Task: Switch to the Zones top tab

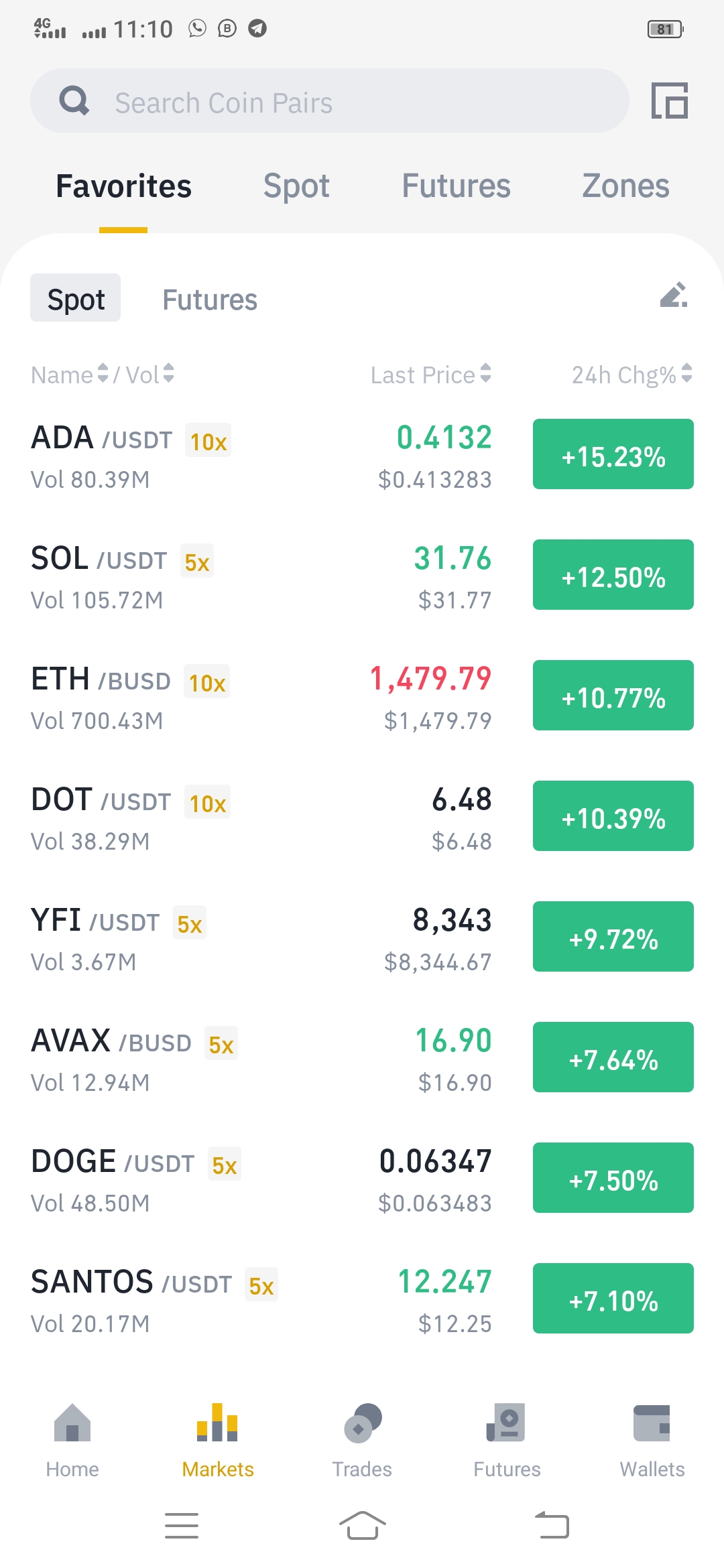Action: pyautogui.click(x=625, y=186)
